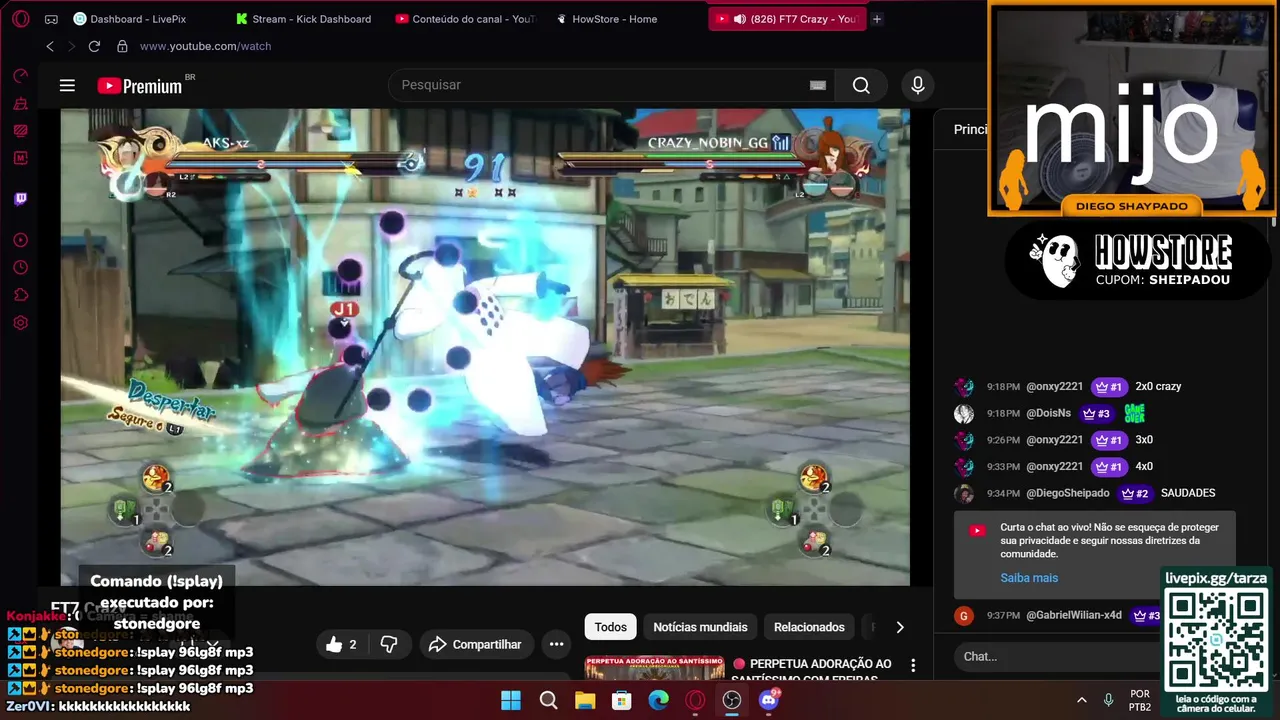Open OBS Studio from taskbar
1280x720 pixels.
[x=732, y=700]
